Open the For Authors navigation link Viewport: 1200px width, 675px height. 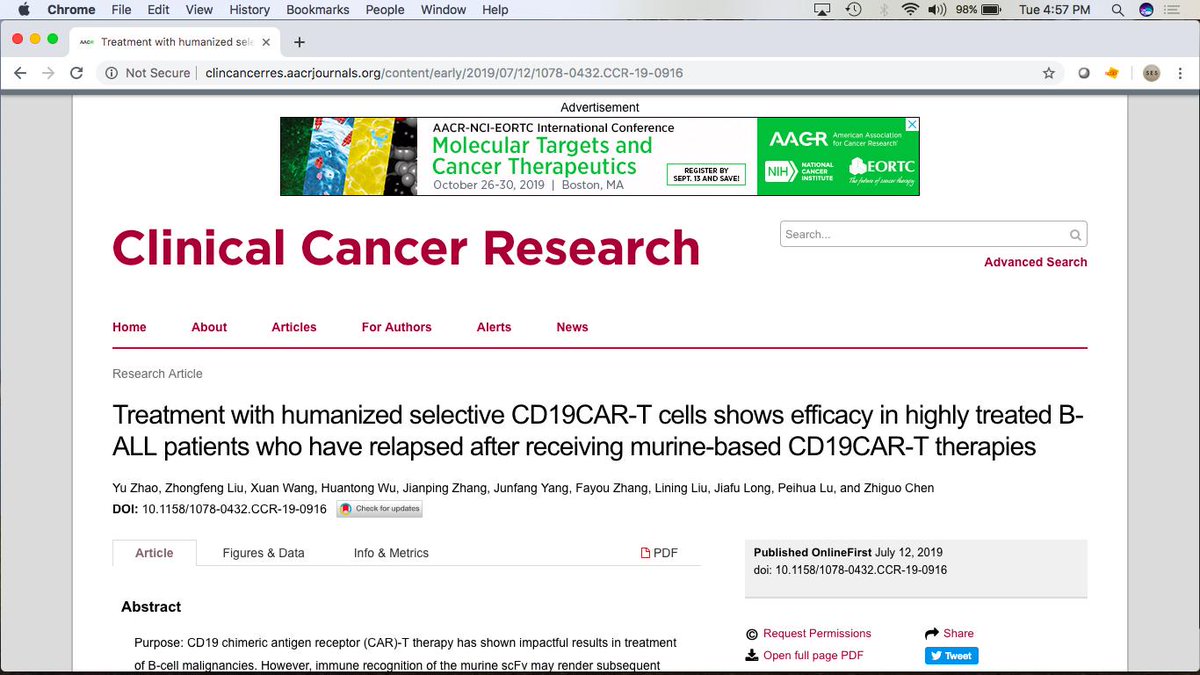click(397, 327)
